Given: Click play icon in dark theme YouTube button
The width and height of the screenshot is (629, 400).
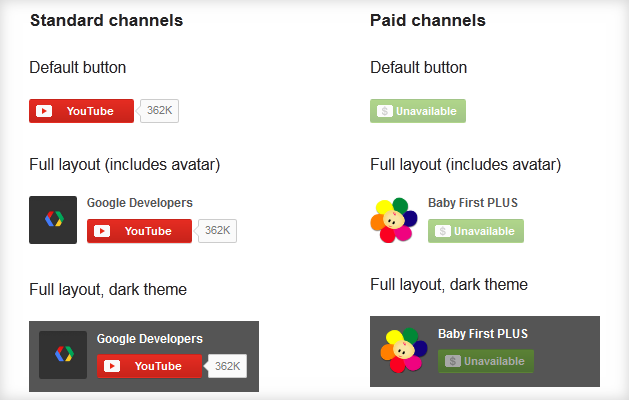Looking at the screenshot, I should tap(112, 366).
